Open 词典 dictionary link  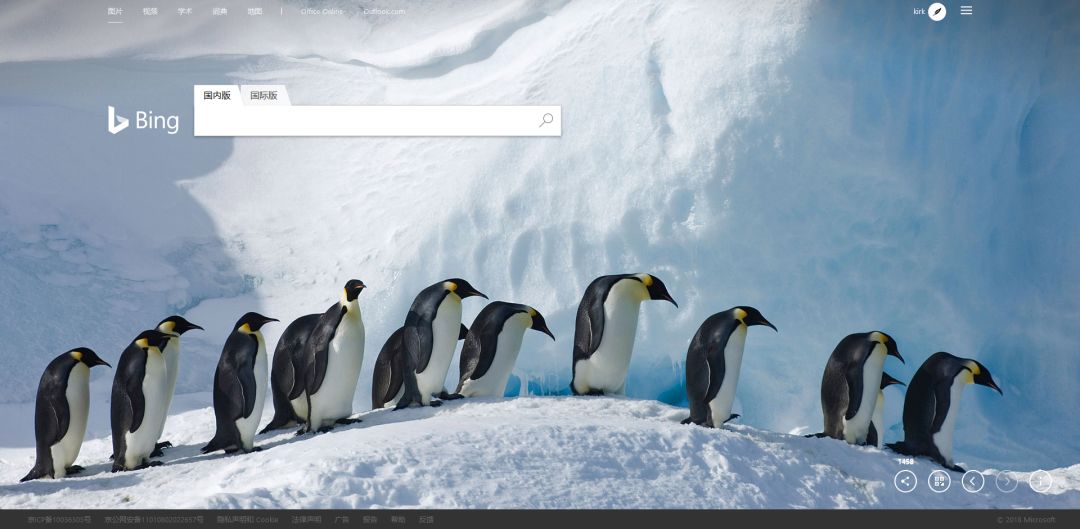coord(220,12)
